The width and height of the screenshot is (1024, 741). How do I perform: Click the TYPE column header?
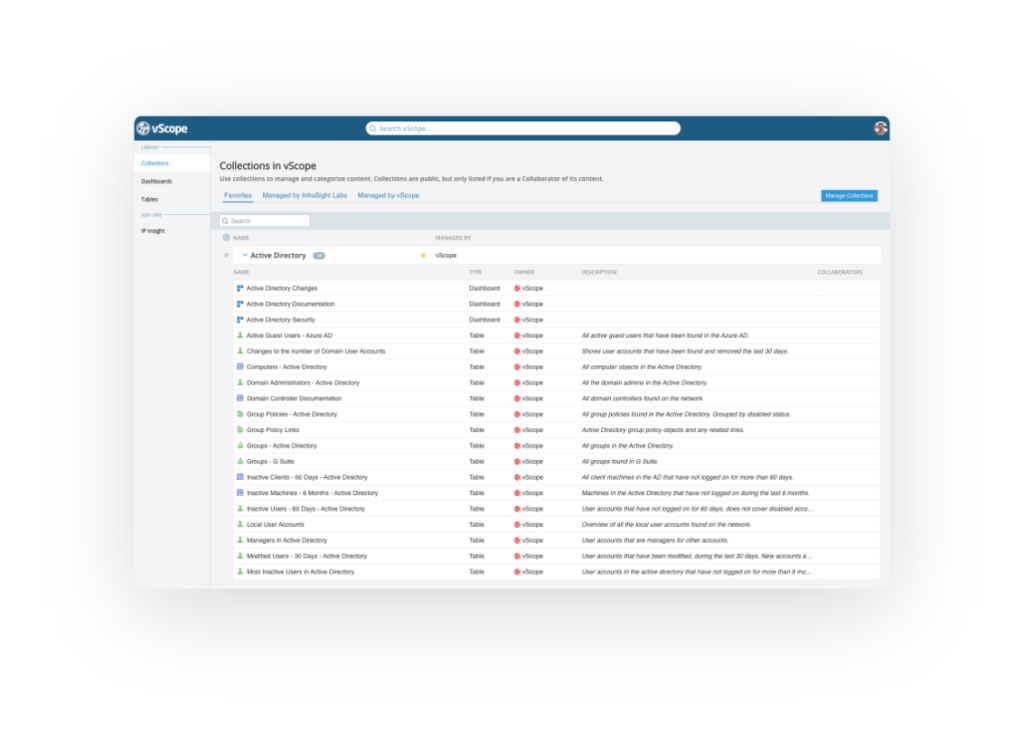tap(475, 272)
